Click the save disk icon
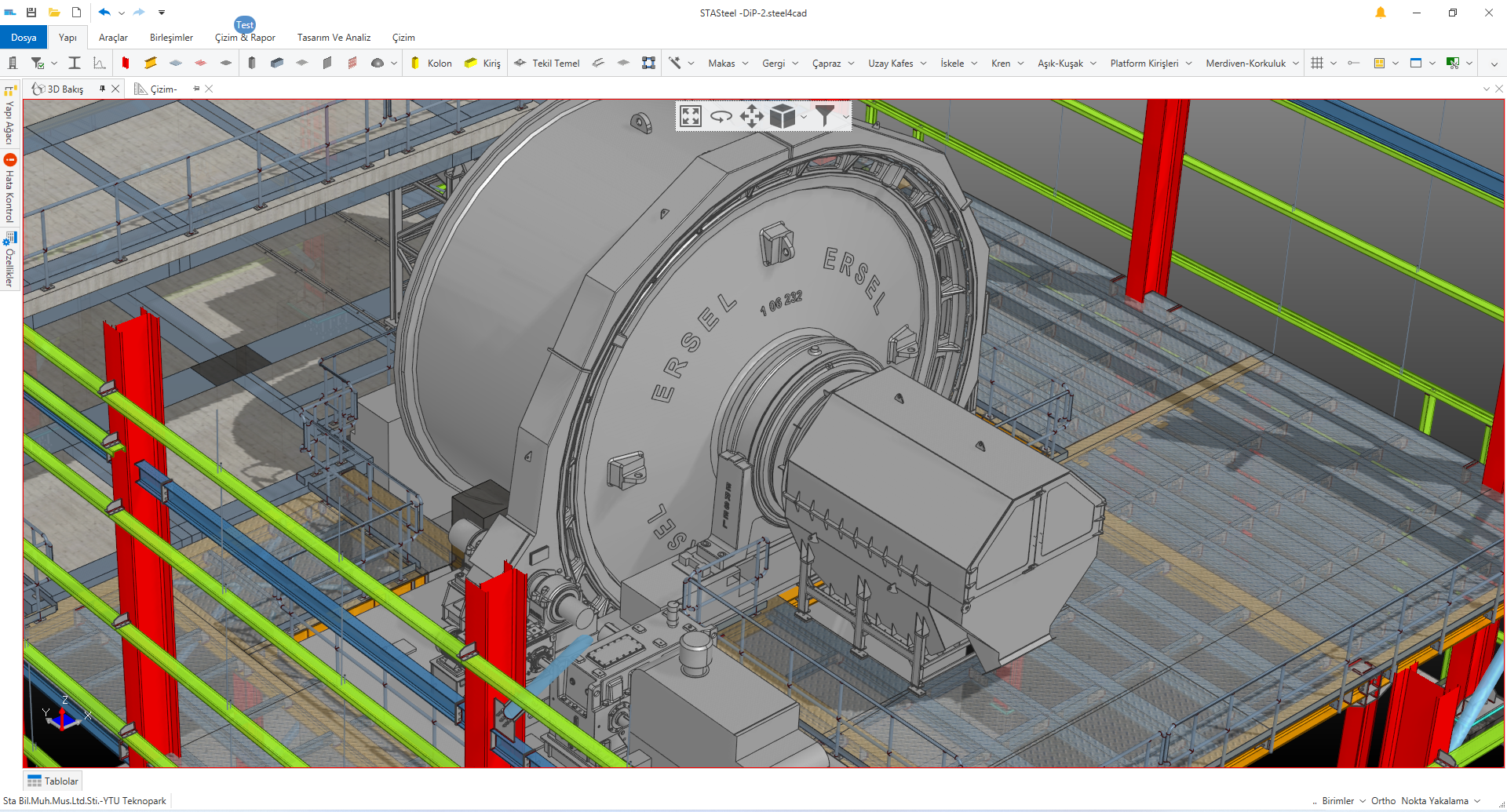Image resolution: width=1507 pixels, height=812 pixels. tap(31, 13)
